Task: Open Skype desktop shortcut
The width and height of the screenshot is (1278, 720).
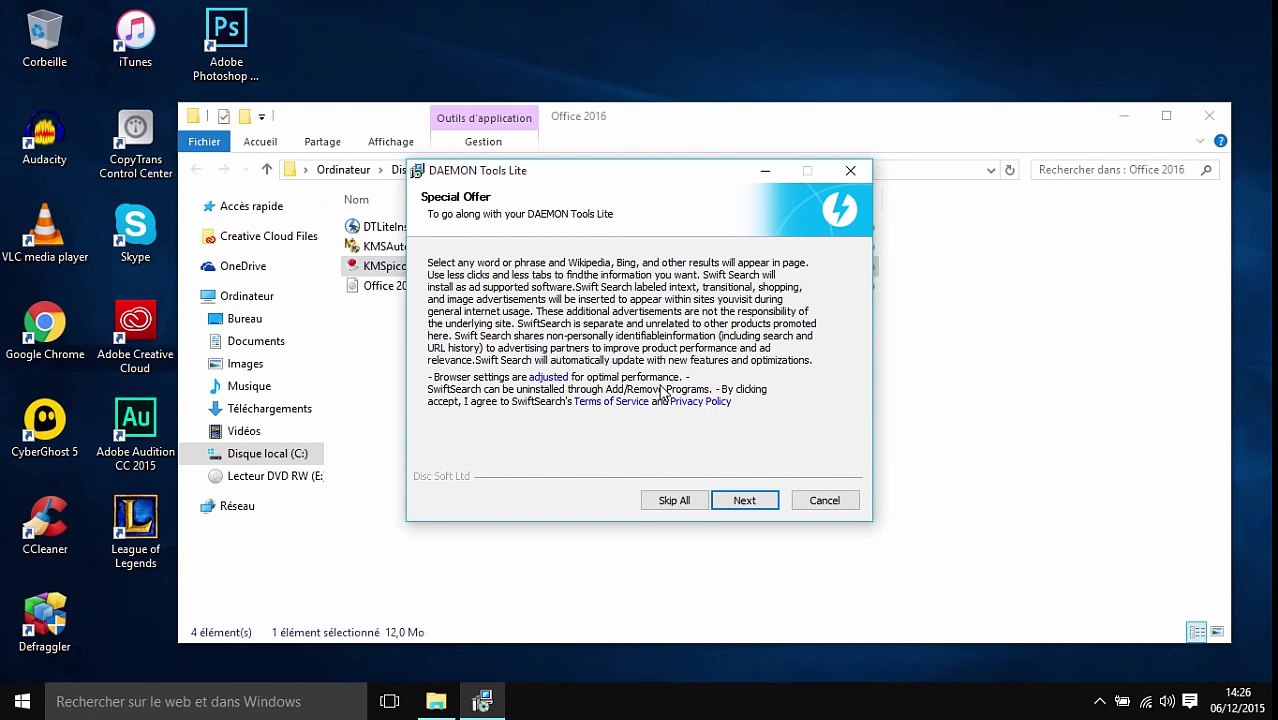Action: point(135,234)
